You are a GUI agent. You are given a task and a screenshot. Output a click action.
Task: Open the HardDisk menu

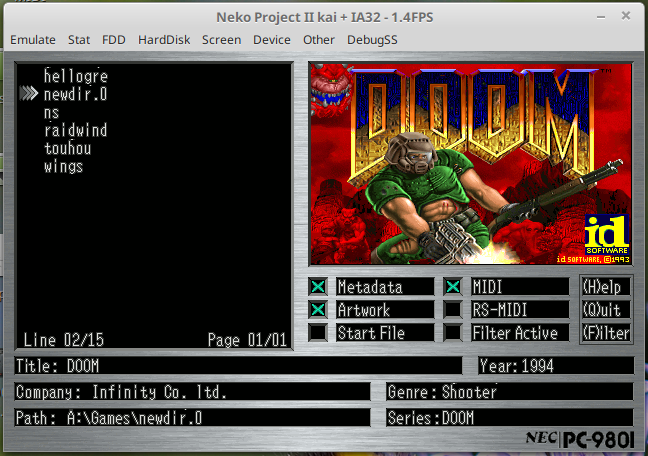pos(164,40)
